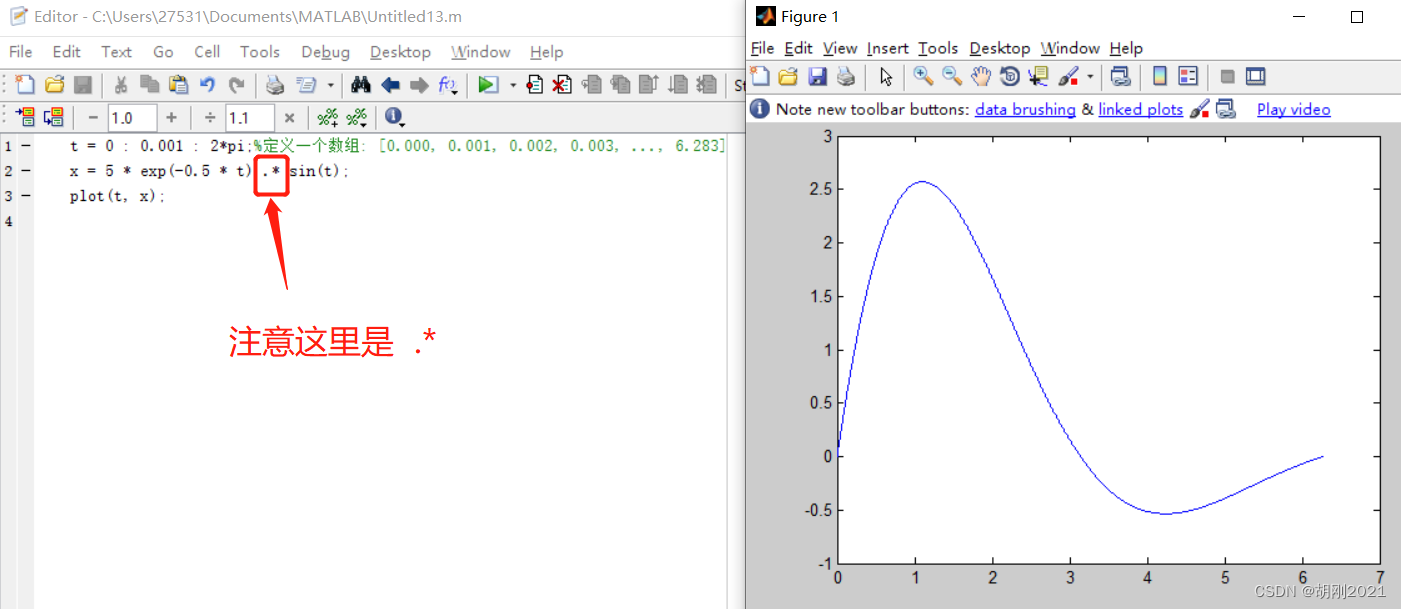Click multiply factor field showing 1.1
The width and height of the screenshot is (1401, 609).
tap(250, 118)
